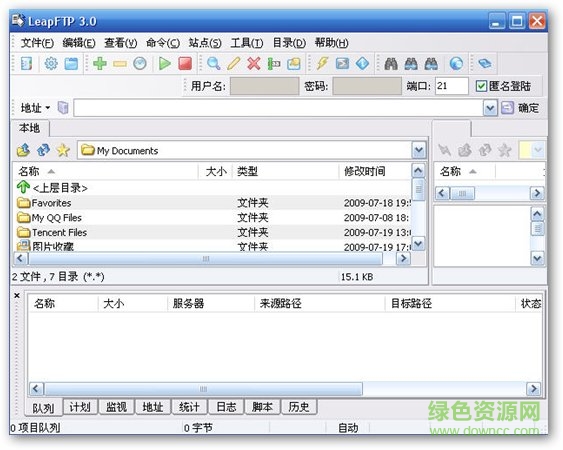Image resolution: width=563 pixels, height=450 pixels.
Task: Toggle the 匿名登陆 checkbox
Action: click(x=481, y=86)
